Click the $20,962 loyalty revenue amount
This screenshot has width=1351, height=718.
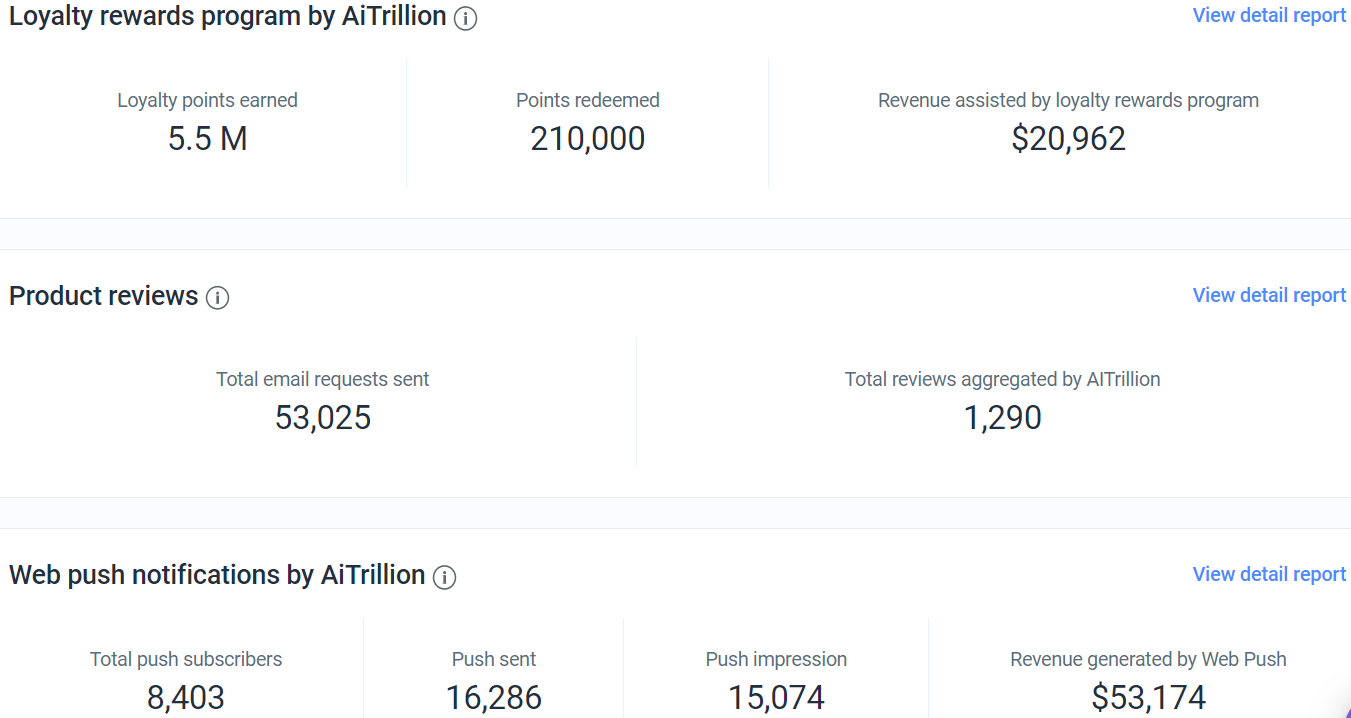pyautogui.click(x=1068, y=139)
